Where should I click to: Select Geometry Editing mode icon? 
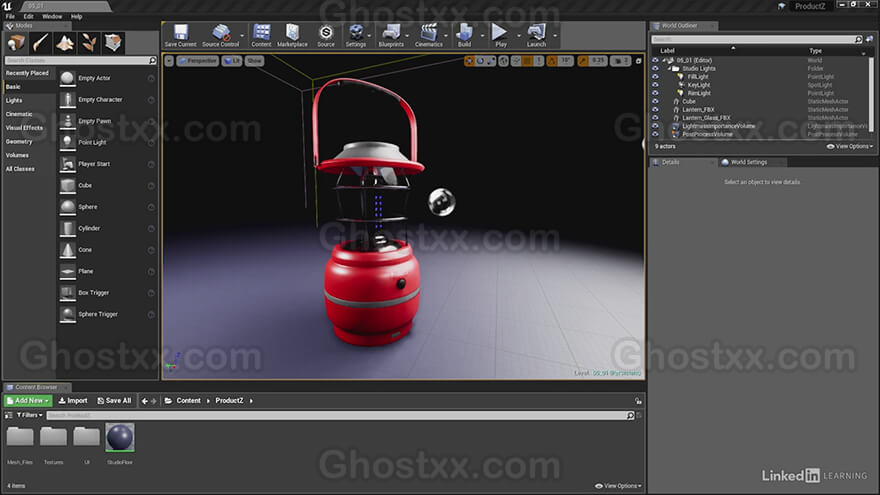pyautogui.click(x=113, y=43)
